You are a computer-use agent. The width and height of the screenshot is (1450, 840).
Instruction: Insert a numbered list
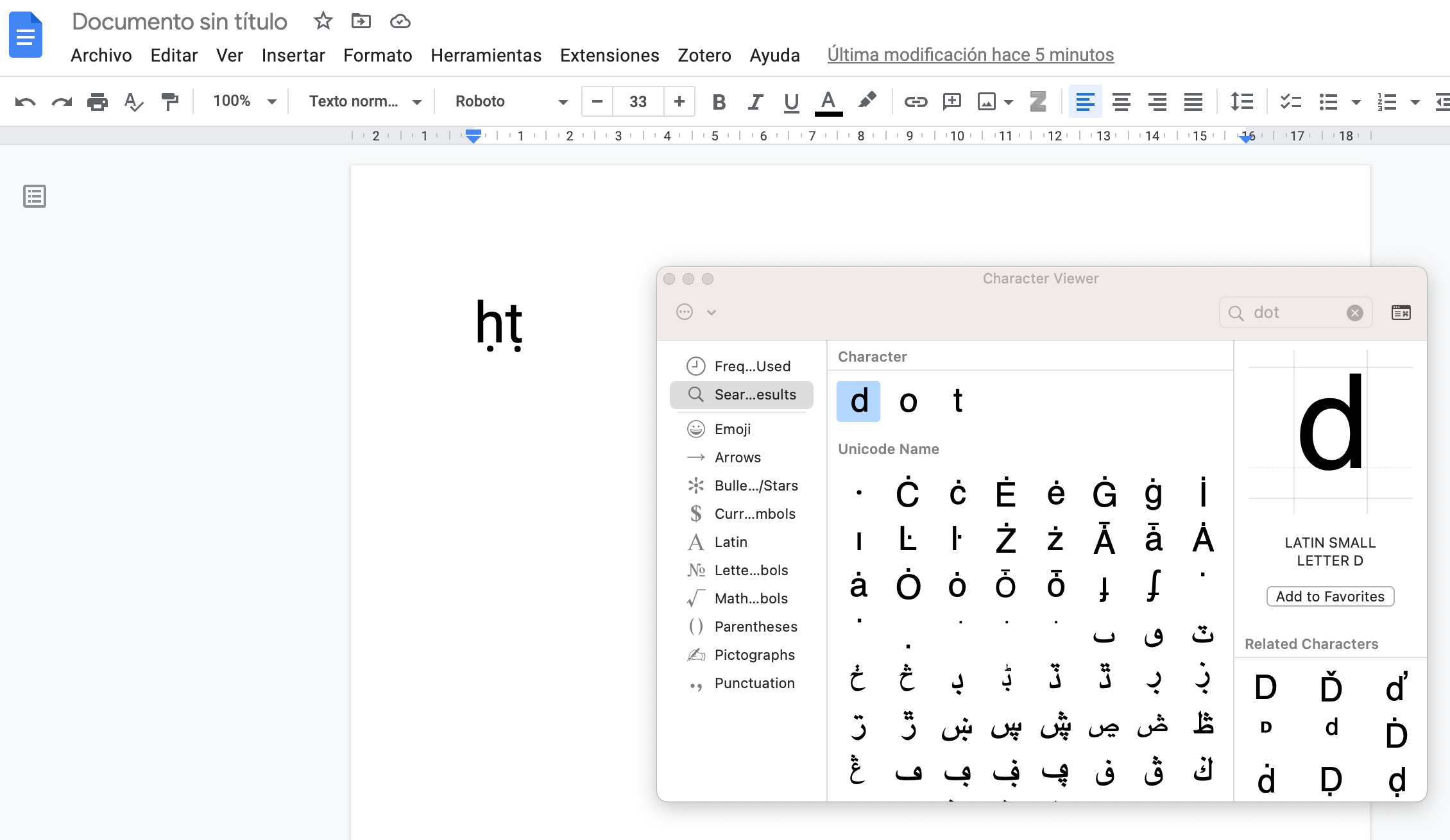(1386, 101)
